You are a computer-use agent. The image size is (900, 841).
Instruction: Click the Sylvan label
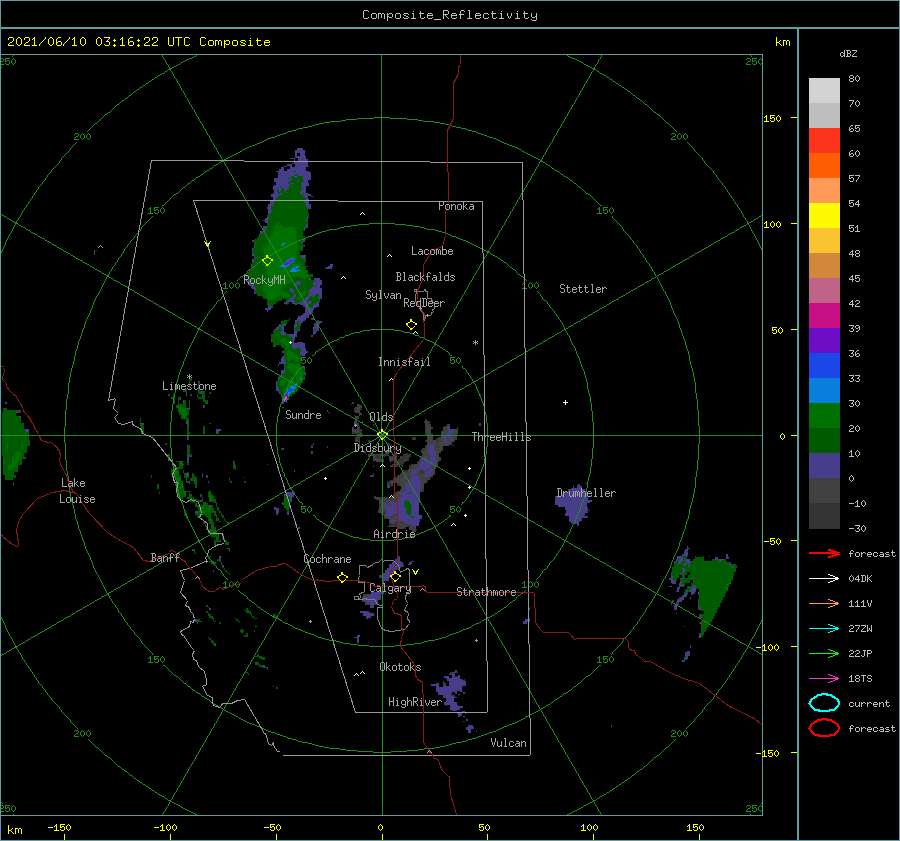(x=383, y=295)
